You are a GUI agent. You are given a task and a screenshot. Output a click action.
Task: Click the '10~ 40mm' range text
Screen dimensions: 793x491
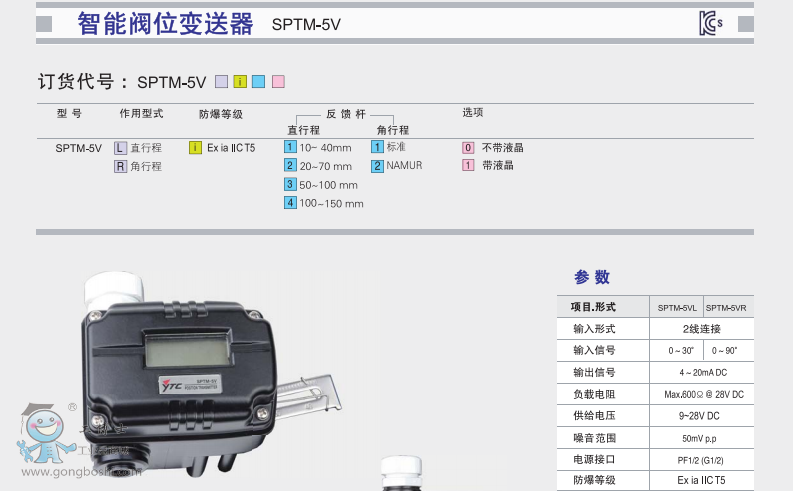click(x=325, y=148)
